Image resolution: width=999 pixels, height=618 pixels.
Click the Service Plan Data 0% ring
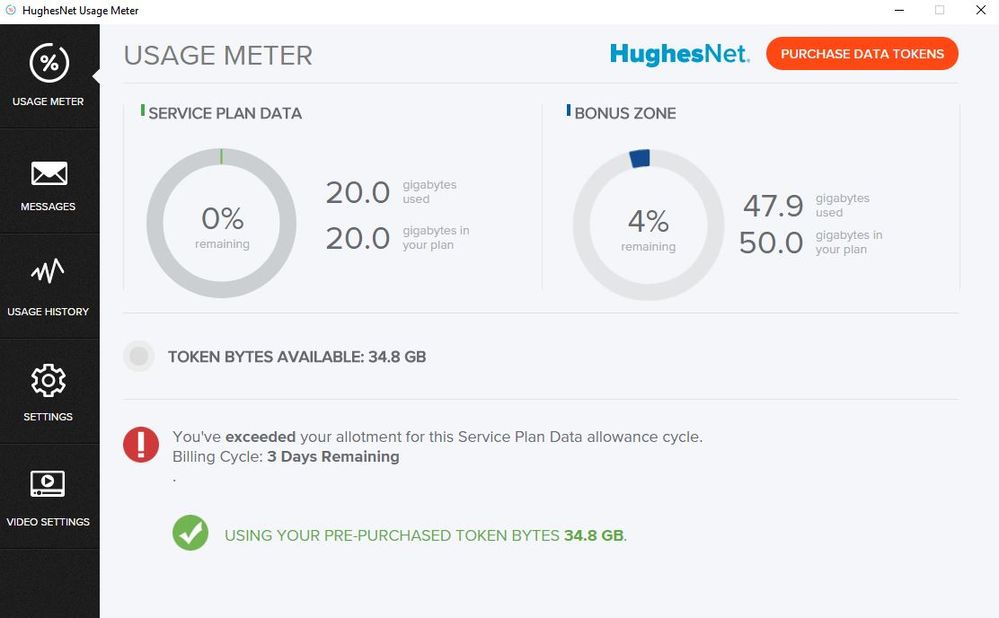pos(221,223)
